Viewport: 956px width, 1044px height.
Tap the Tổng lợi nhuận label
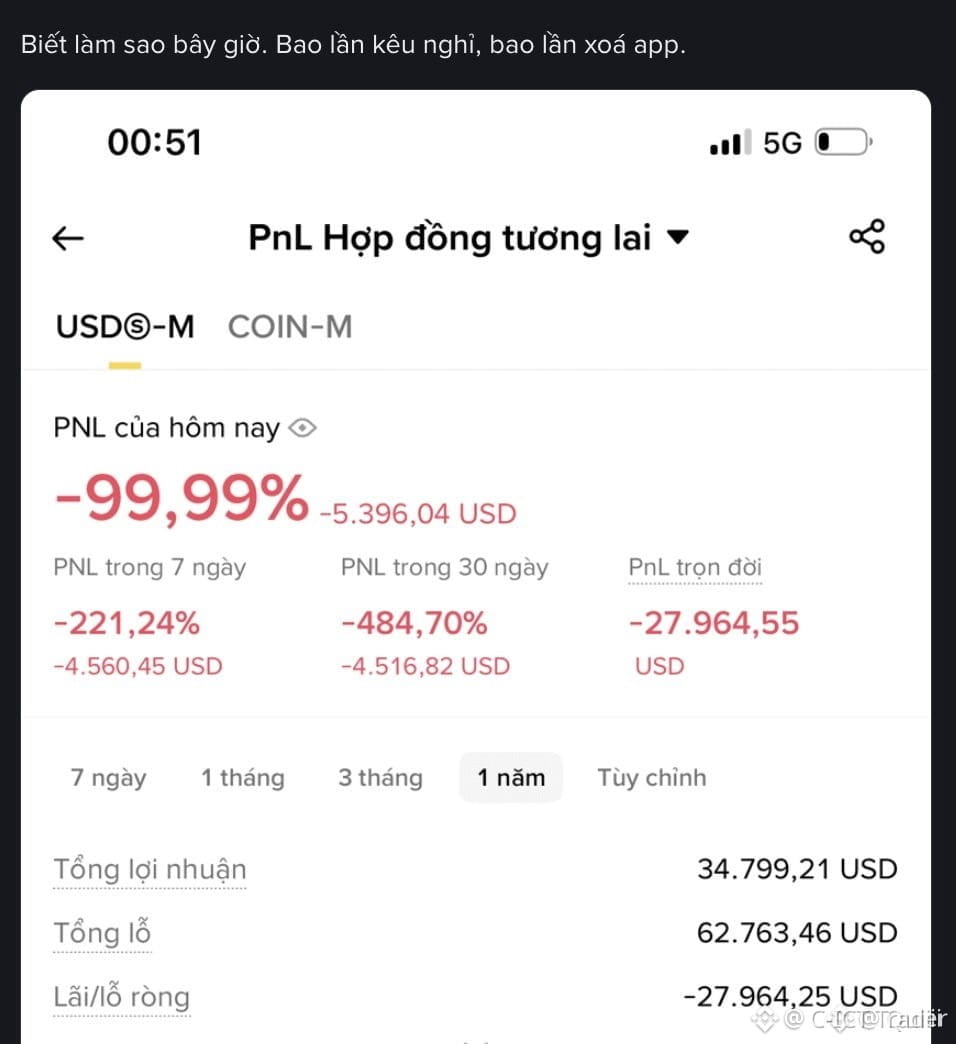click(x=150, y=870)
